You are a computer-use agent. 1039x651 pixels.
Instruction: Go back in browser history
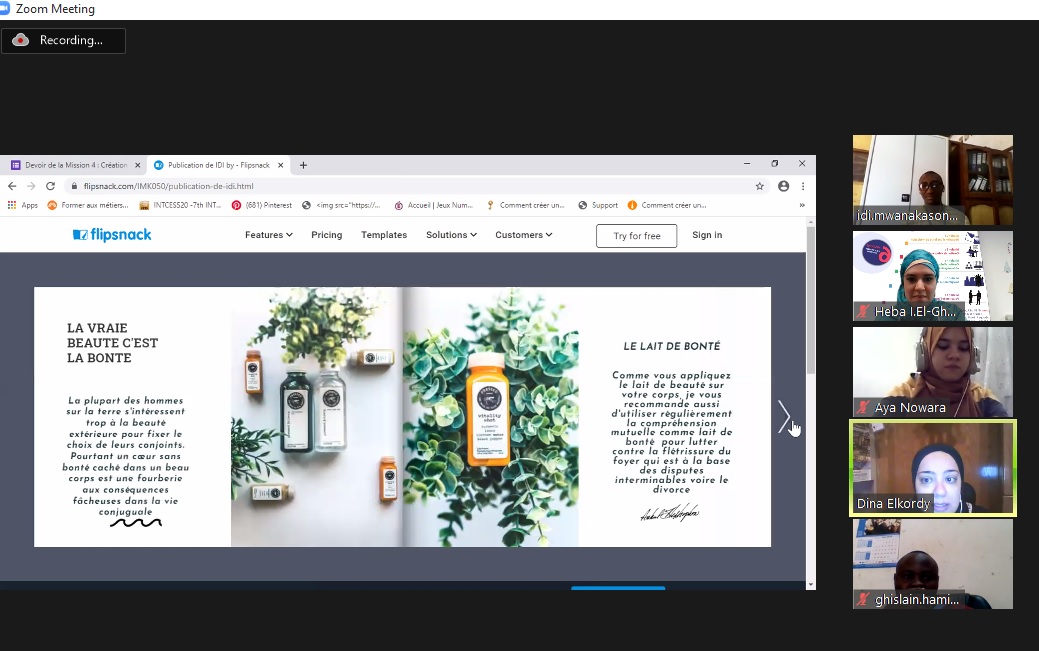point(12,186)
